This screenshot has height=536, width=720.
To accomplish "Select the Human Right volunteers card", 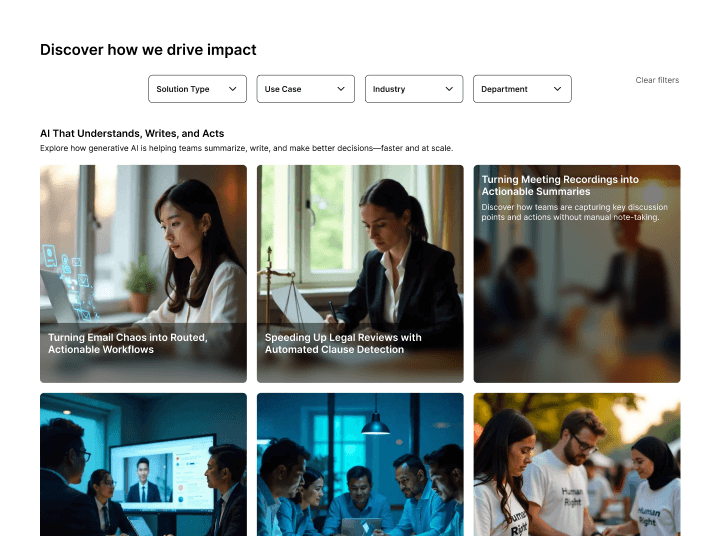I will 577,464.
